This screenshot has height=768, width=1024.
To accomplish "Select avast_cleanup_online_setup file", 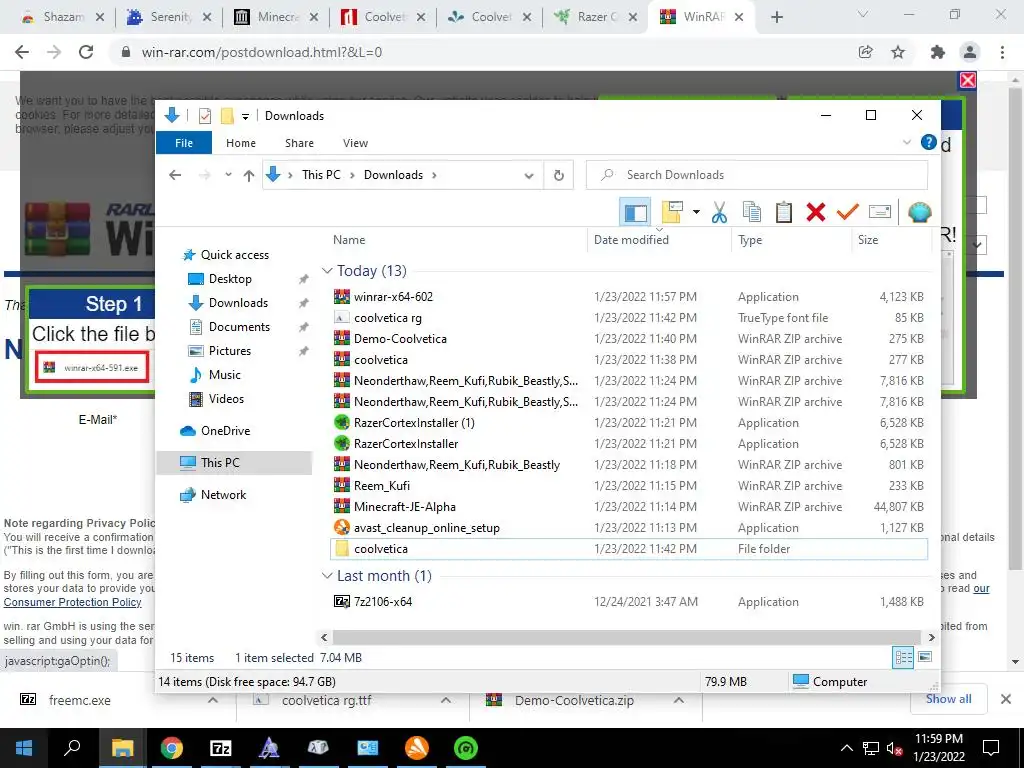I will coord(629,528).
